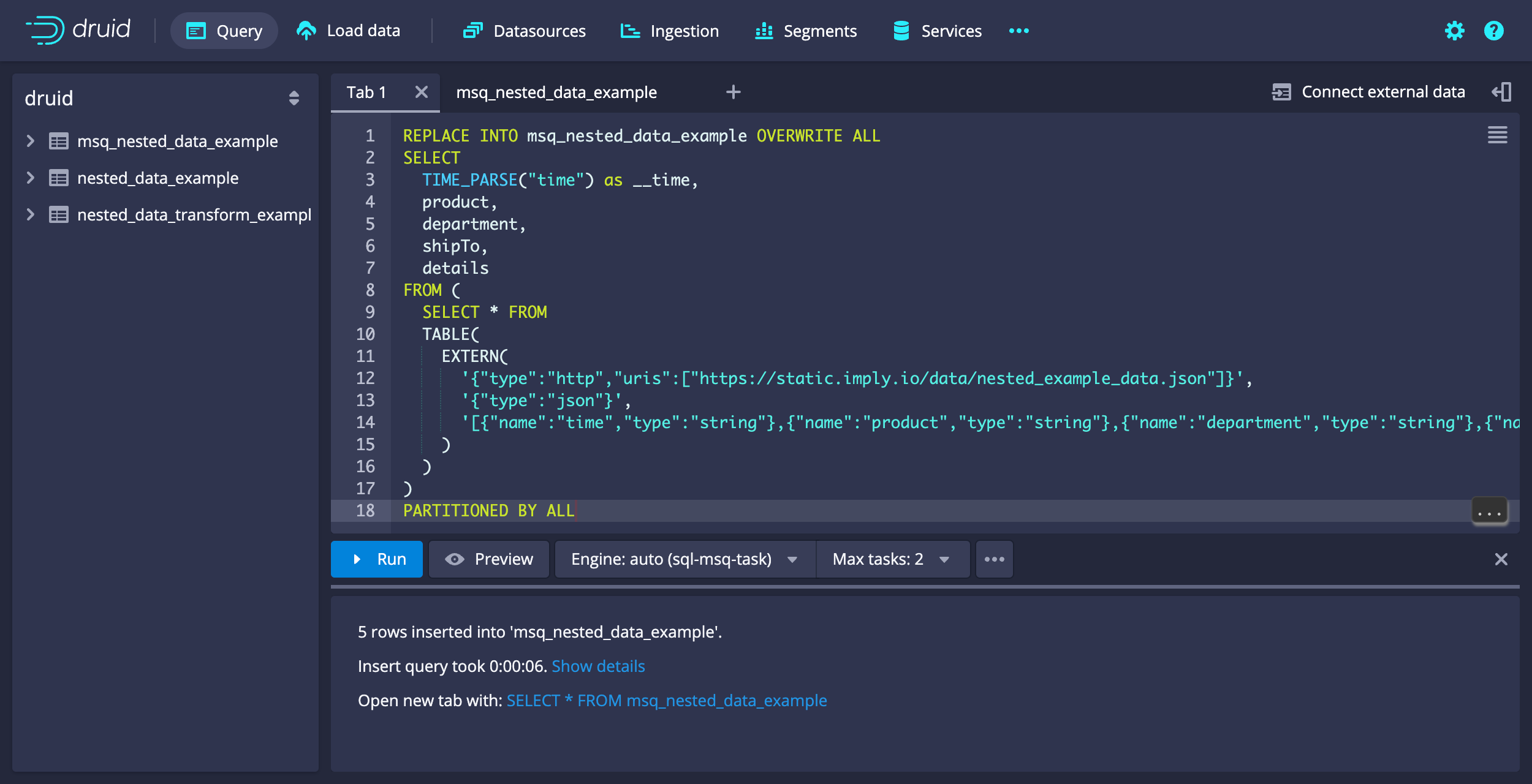1532x784 pixels.
Task: Open the header overflow ellipsis menu
Action: pos(1017,31)
